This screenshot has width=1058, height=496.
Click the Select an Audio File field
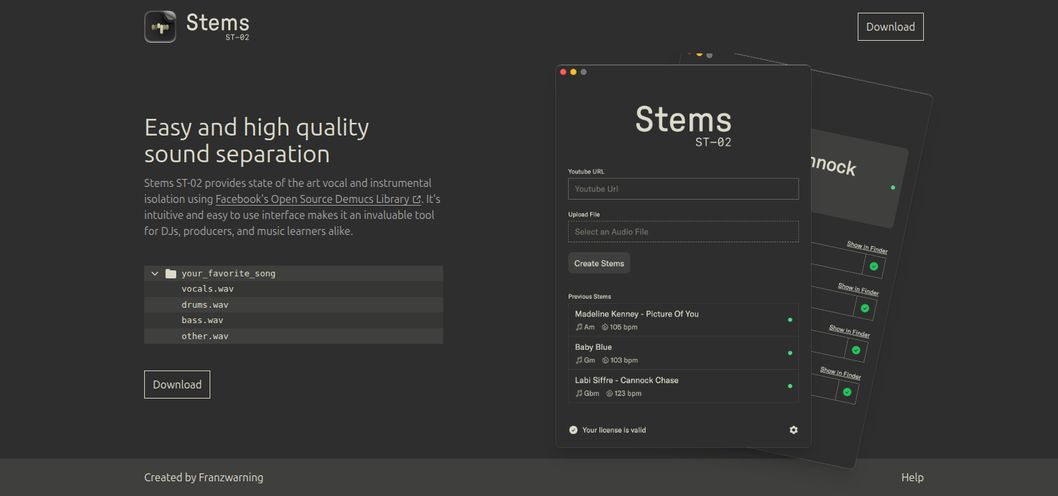[683, 231]
